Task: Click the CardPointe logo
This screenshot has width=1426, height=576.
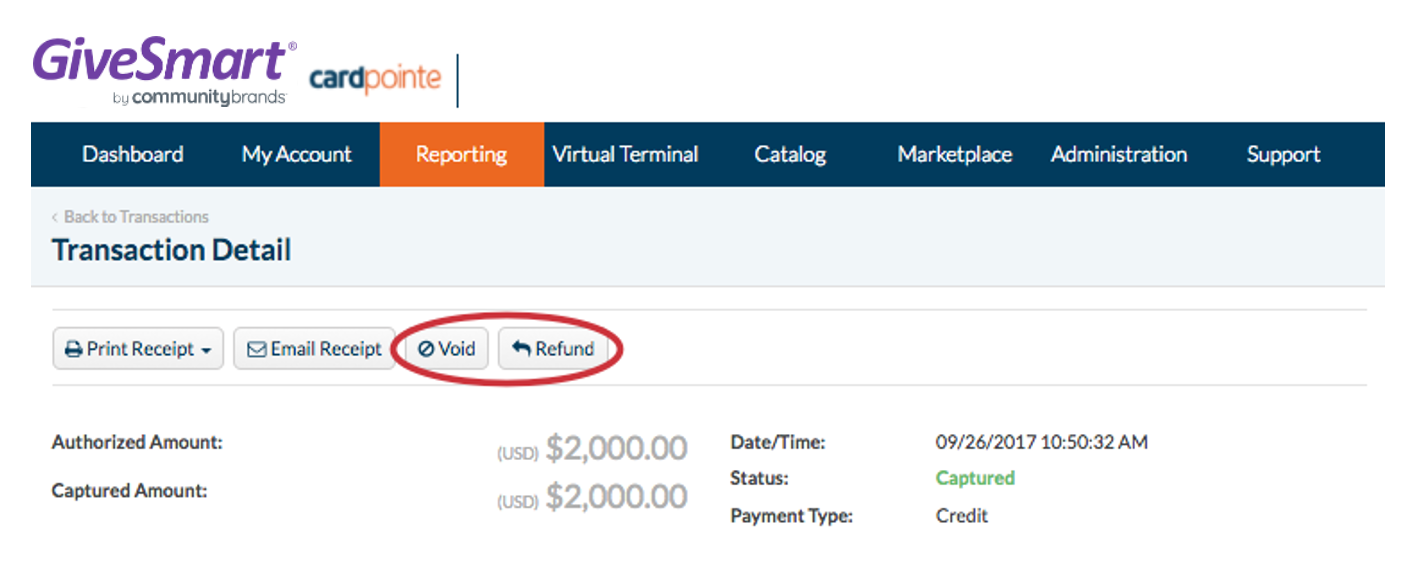Action: point(375,79)
